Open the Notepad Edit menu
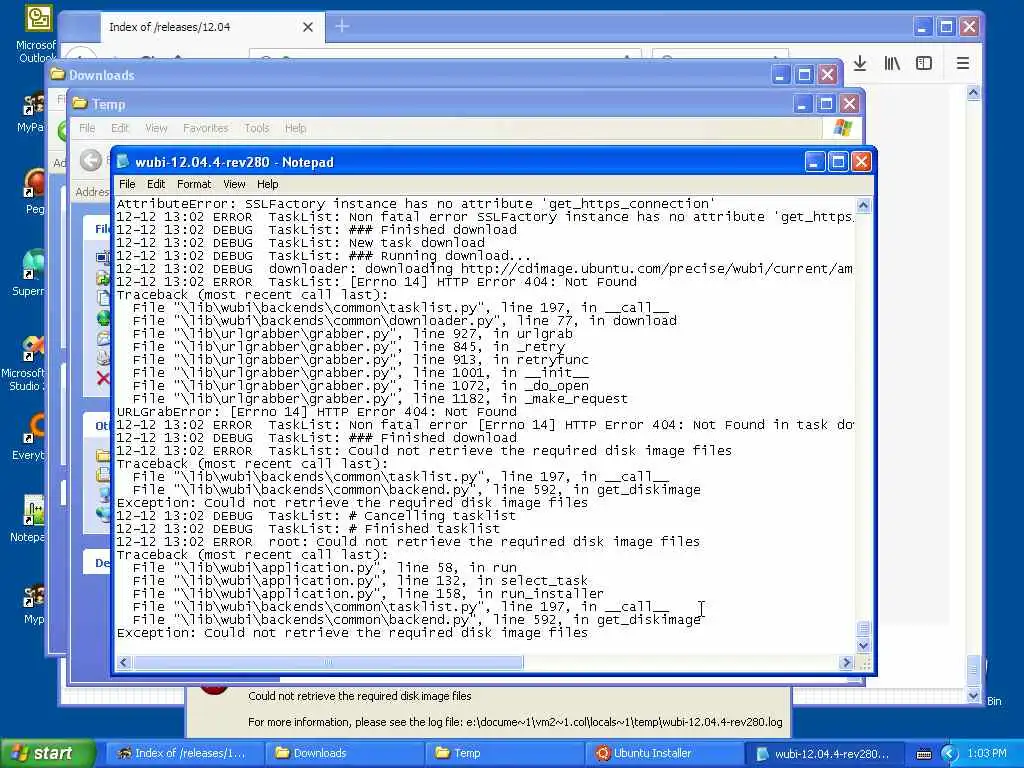 155,184
